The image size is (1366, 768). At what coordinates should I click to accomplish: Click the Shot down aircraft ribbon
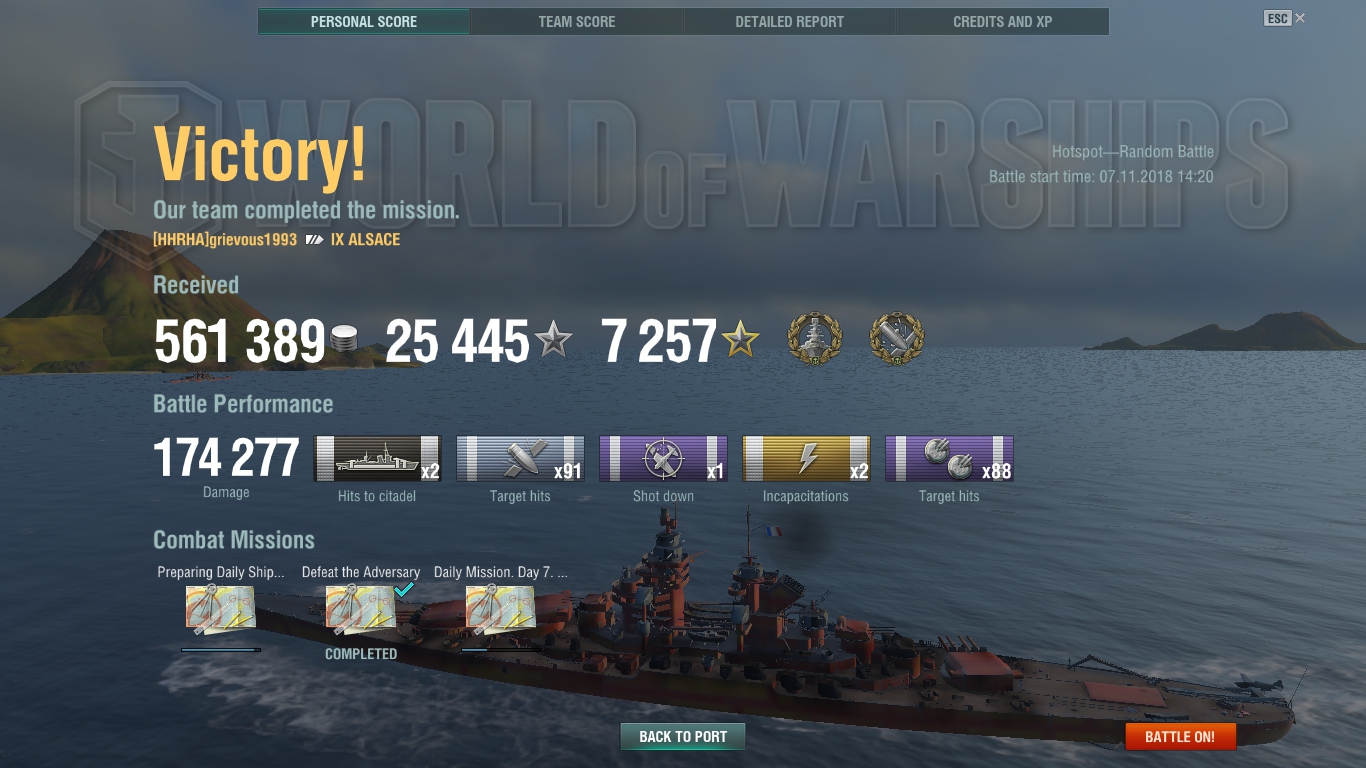(x=663, y=459)
